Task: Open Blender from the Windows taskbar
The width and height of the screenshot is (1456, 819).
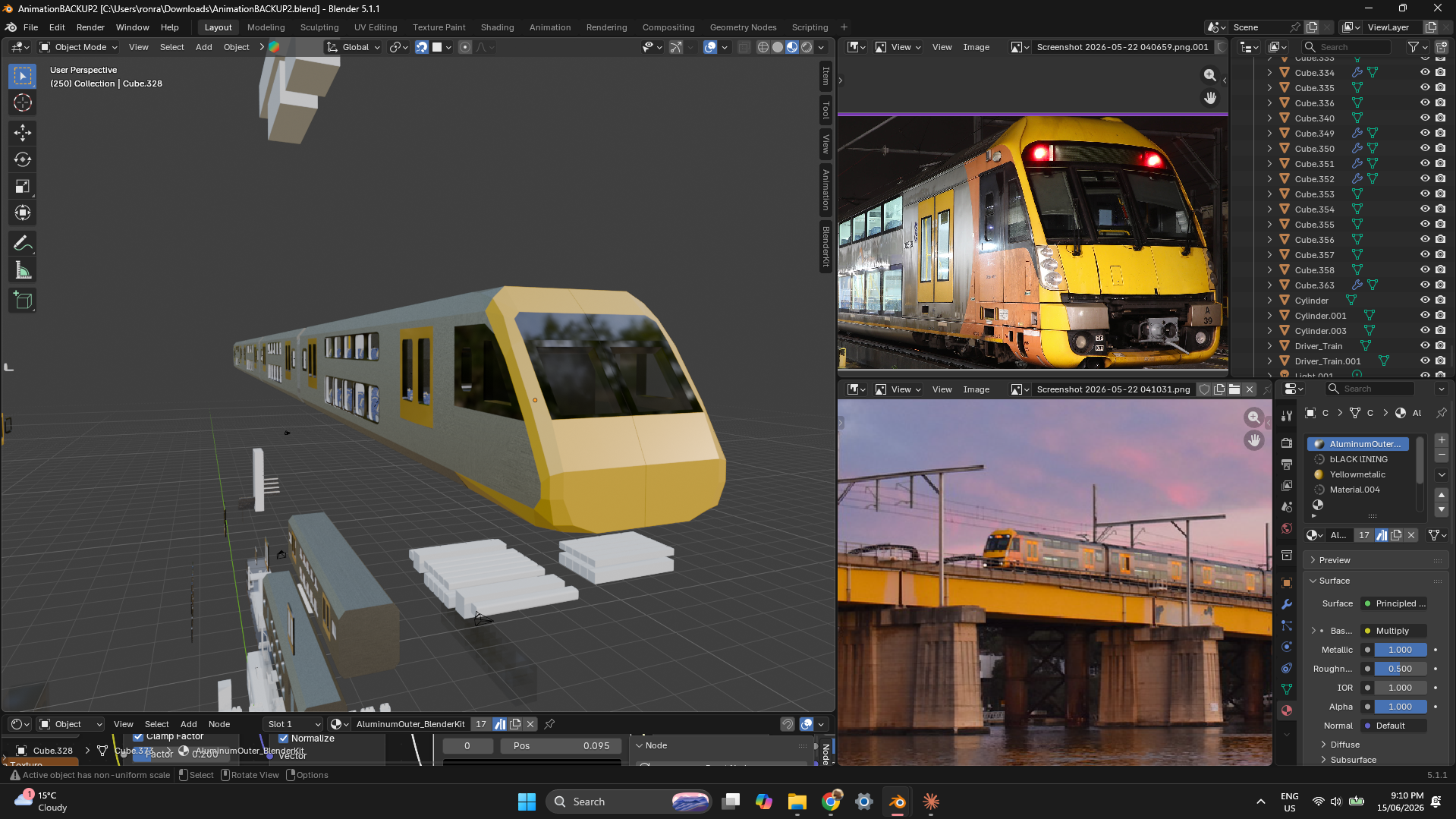Action: 898,802
